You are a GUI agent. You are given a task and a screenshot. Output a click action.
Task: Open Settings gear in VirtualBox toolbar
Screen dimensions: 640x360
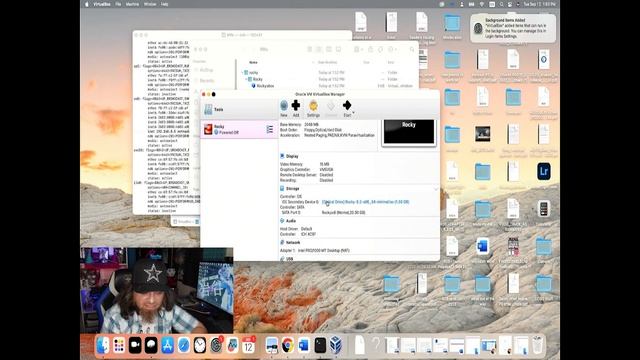tap(313, 106)
